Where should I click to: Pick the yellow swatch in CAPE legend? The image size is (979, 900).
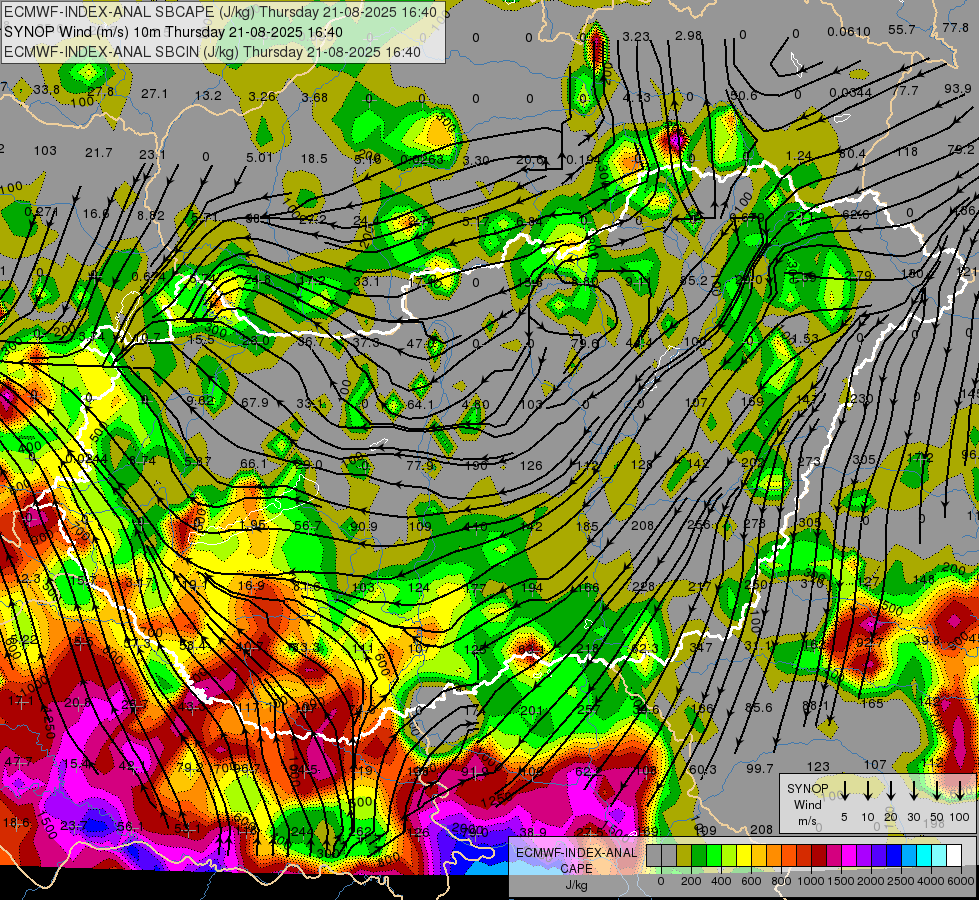click(744, 856)
